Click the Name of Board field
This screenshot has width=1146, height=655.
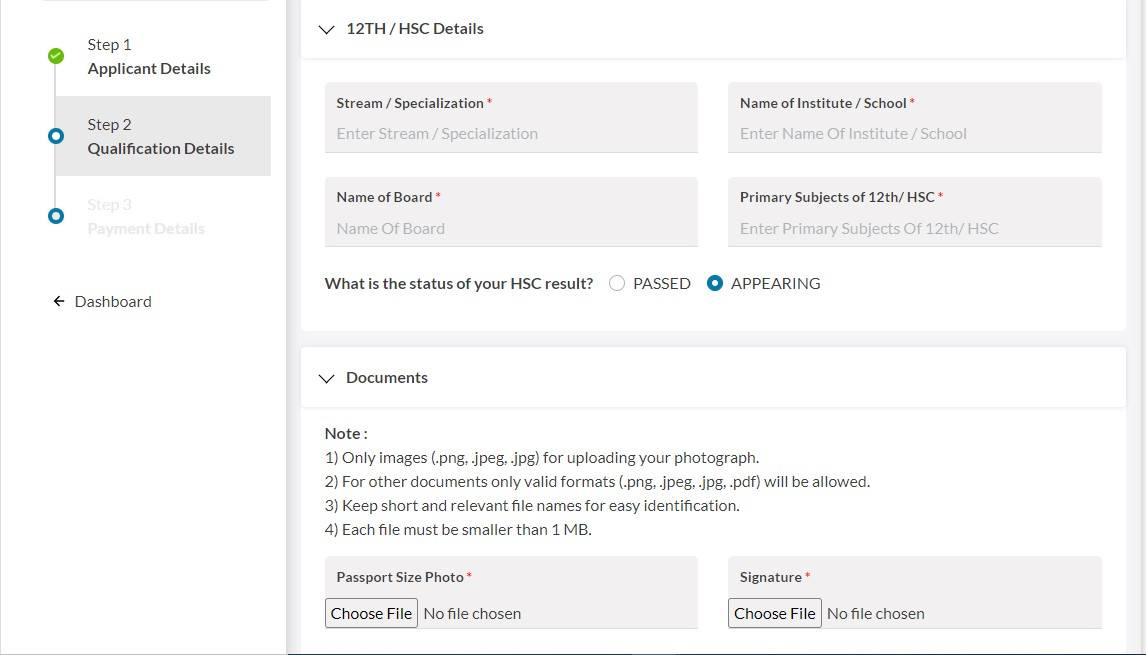pyautogui.click(x=510, y=229)
